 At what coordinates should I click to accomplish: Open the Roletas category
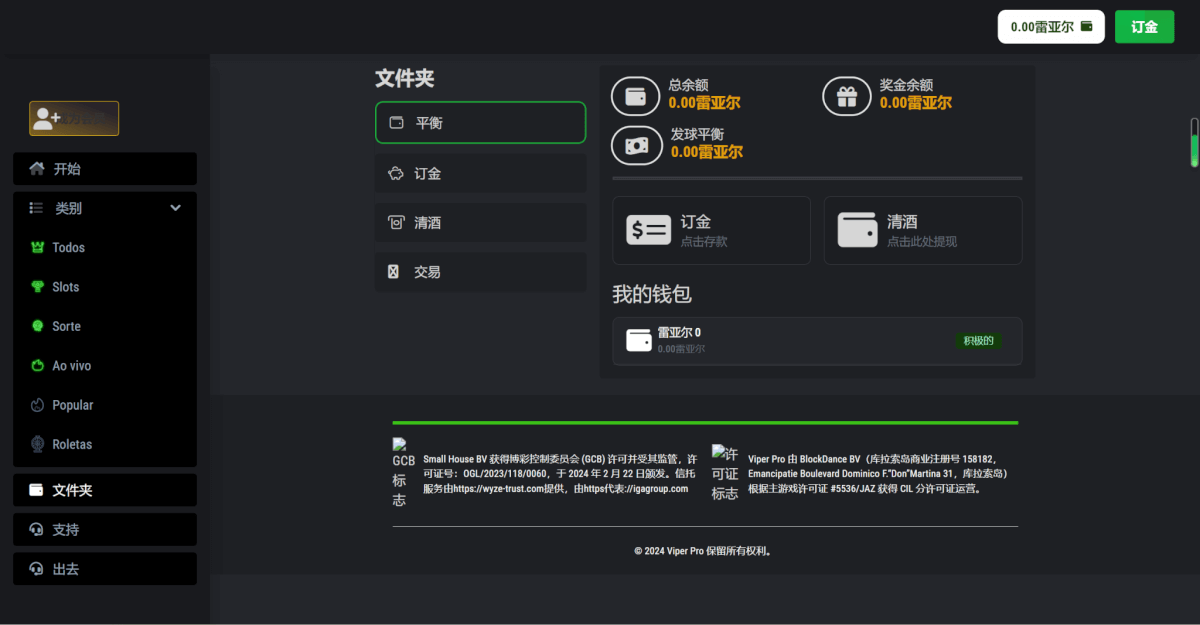coord(72,444)
